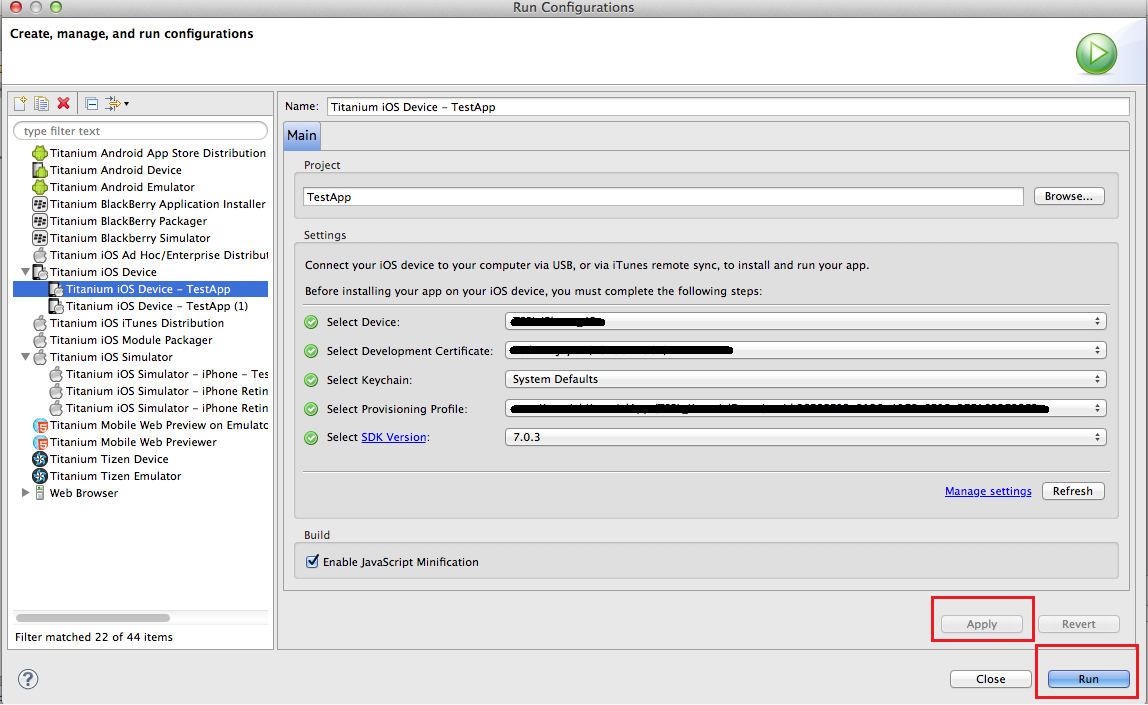Viewport: 1148px width, 705px height.
Task: Click the Apply button
Action: pos(982,624)
